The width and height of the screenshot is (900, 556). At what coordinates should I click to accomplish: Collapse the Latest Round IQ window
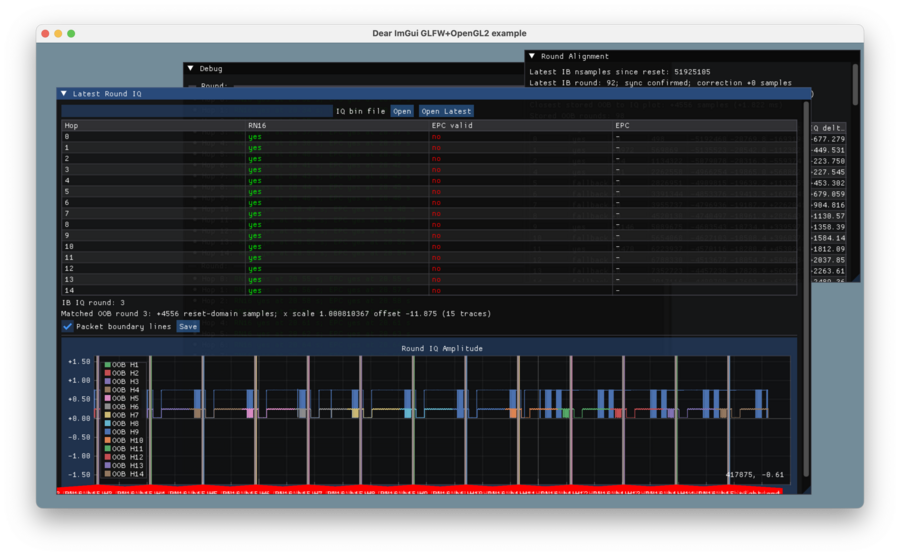coord(64,94)
